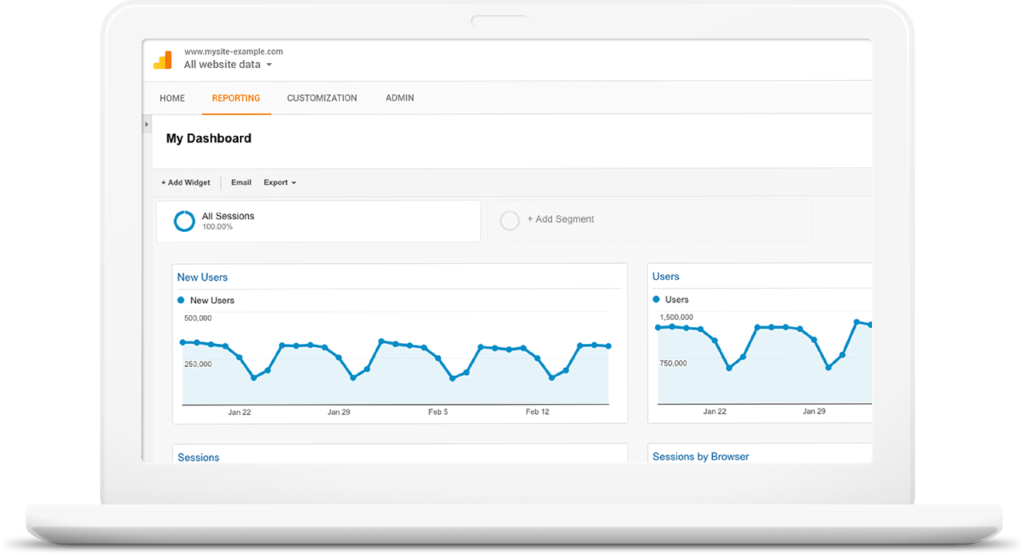Click the Jan 29 label in New Users chart
Viewport: 1024px width, 555px height.
[x=339, y=413]
